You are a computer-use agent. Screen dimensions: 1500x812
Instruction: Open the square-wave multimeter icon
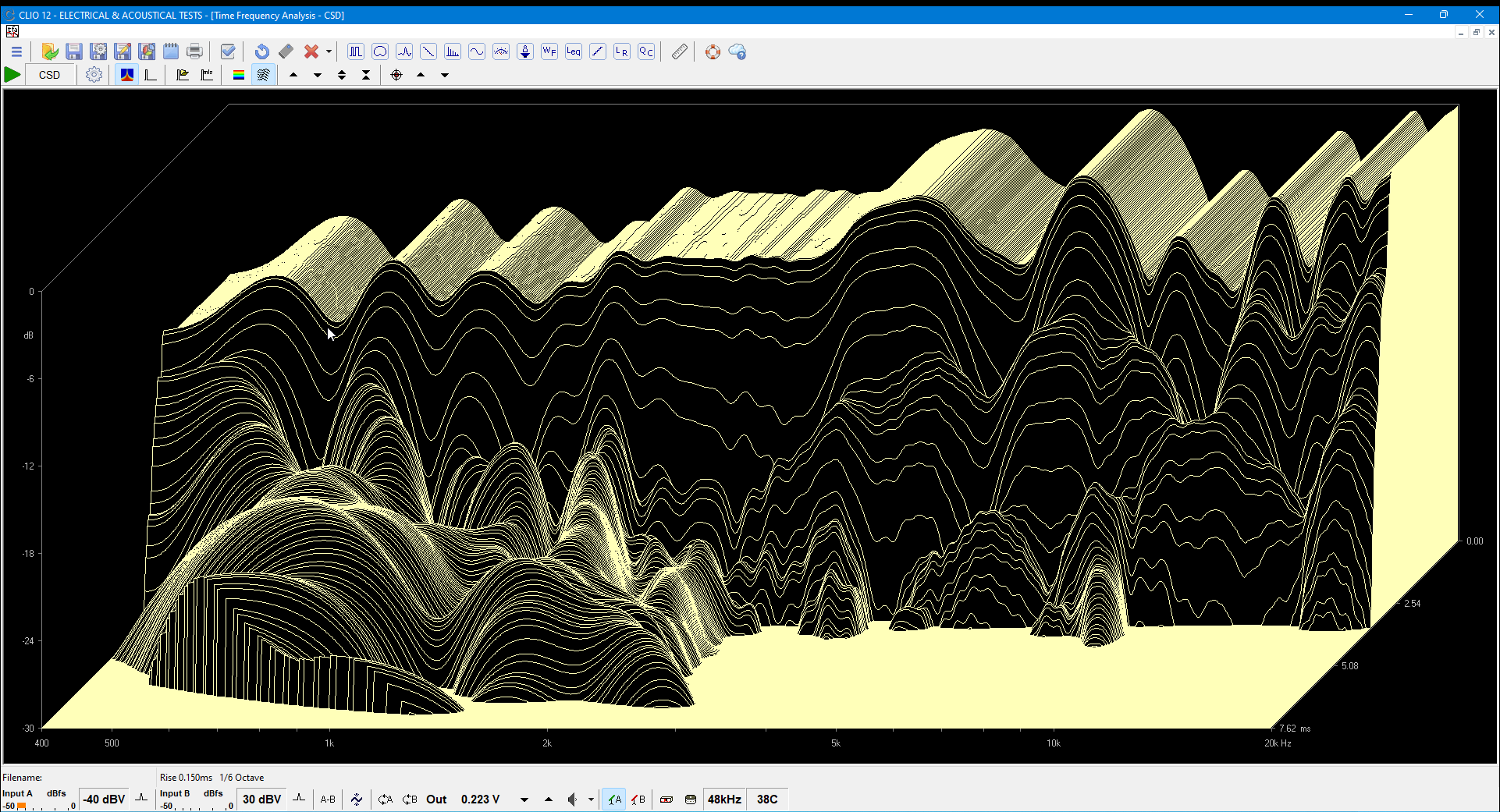coord(356,51)
